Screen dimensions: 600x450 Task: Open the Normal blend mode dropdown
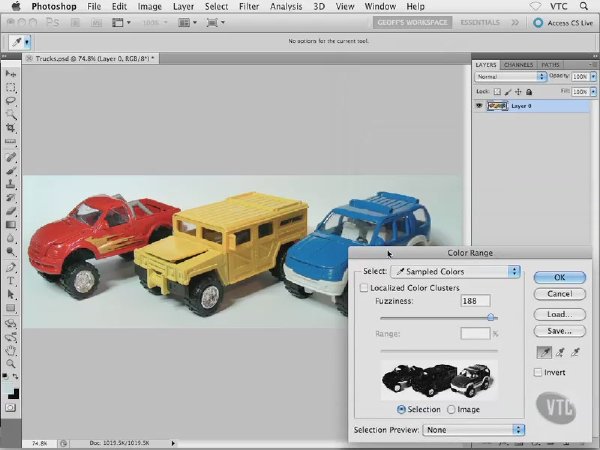[510, 77]
